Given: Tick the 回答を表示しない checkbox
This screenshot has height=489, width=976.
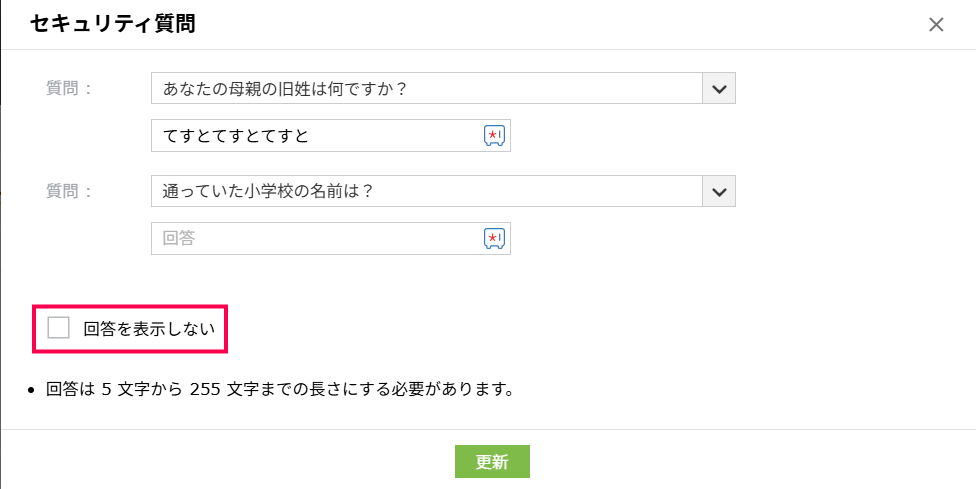Looking at the screenshot, I should coord(59,327).
